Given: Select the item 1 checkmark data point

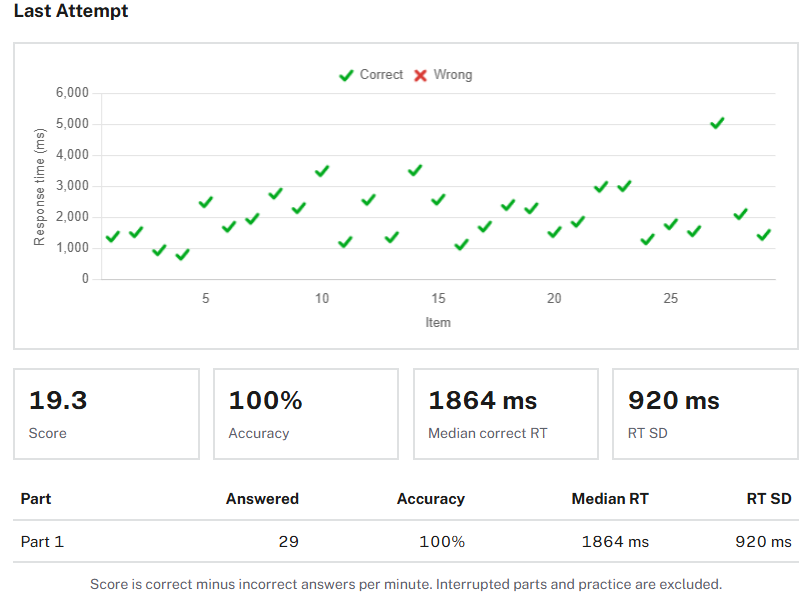Looking at the screenshot, I should [113, 236].
